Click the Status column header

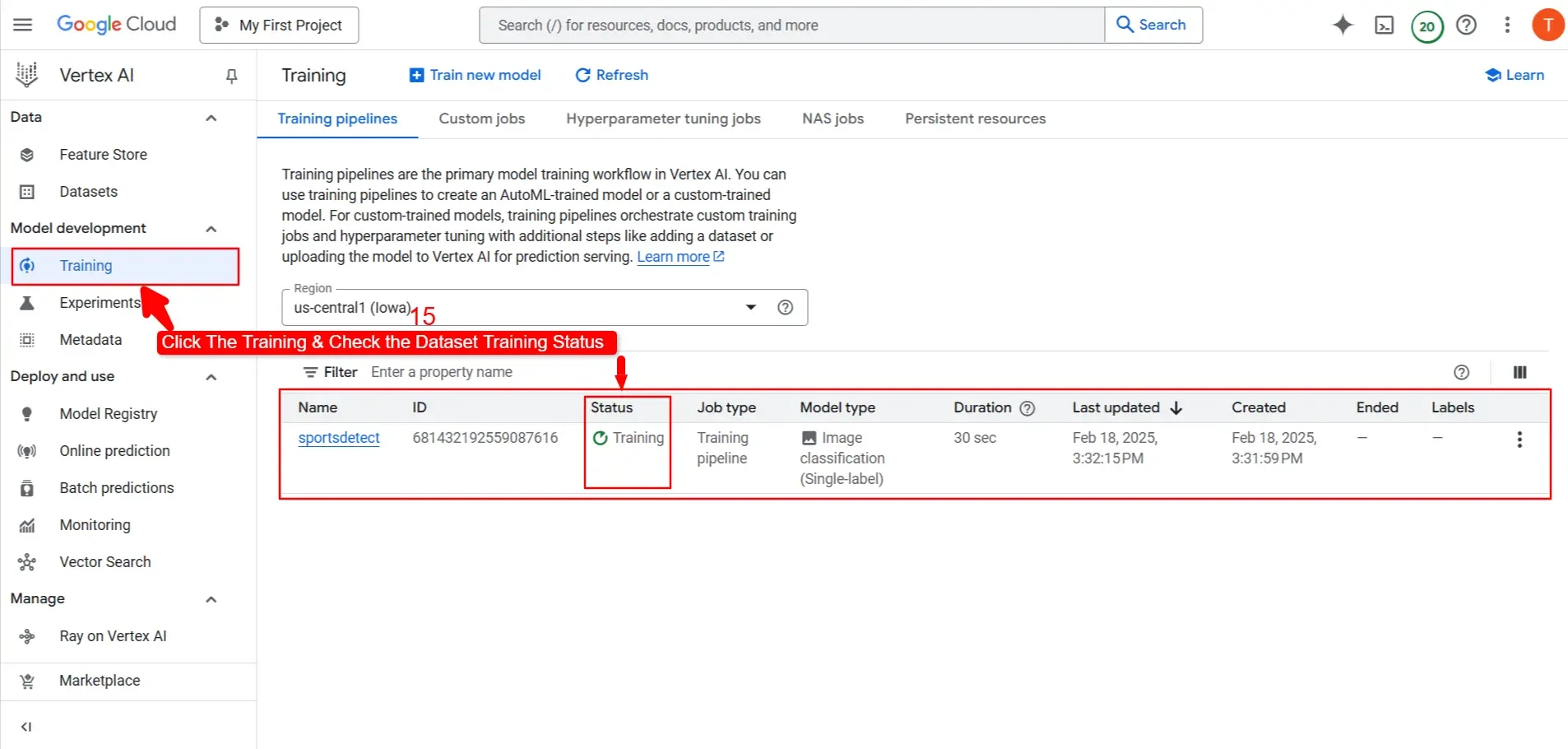pos(611,407)
